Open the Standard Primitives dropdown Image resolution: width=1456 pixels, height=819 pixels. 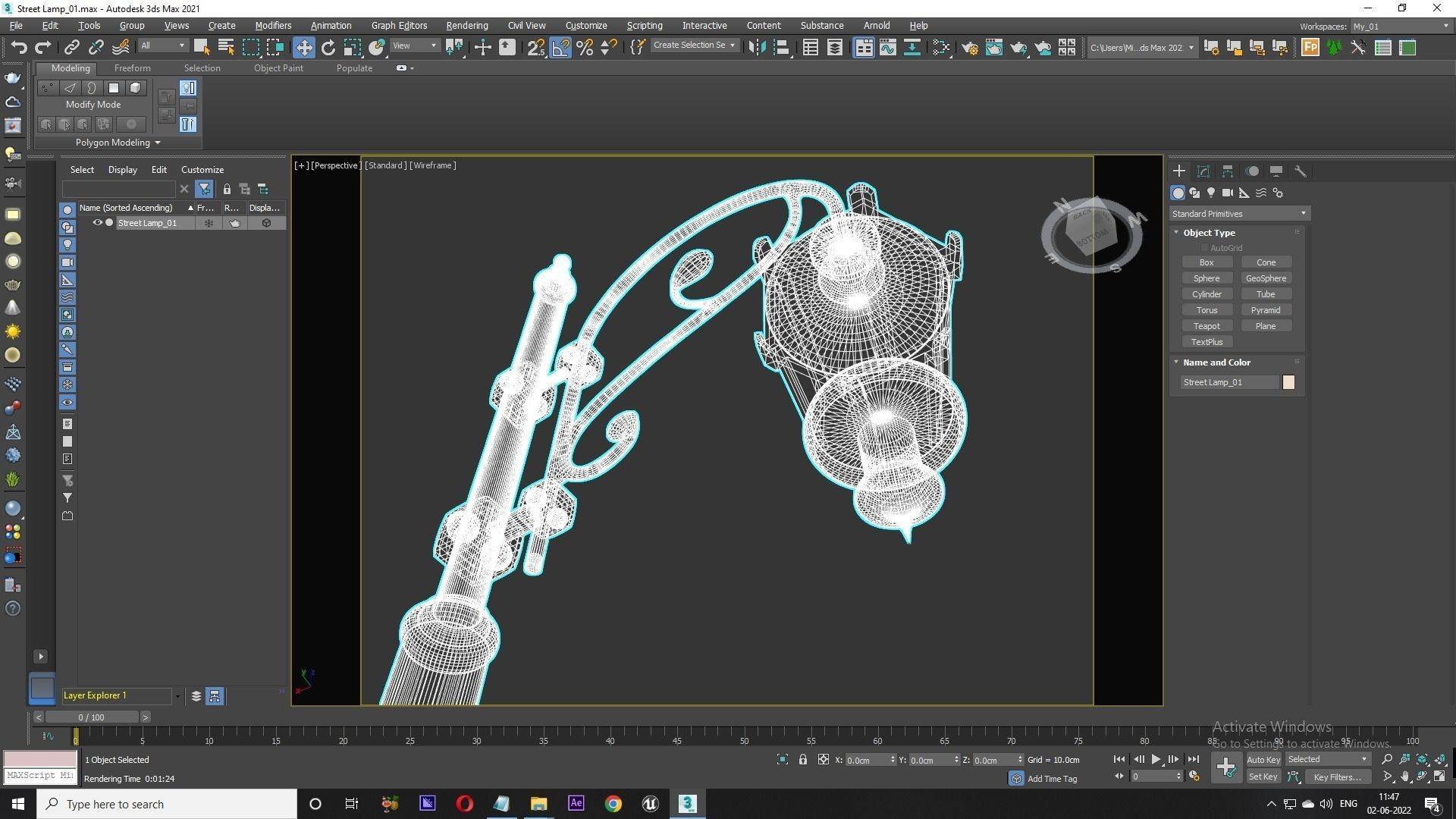pos(1239,214)
